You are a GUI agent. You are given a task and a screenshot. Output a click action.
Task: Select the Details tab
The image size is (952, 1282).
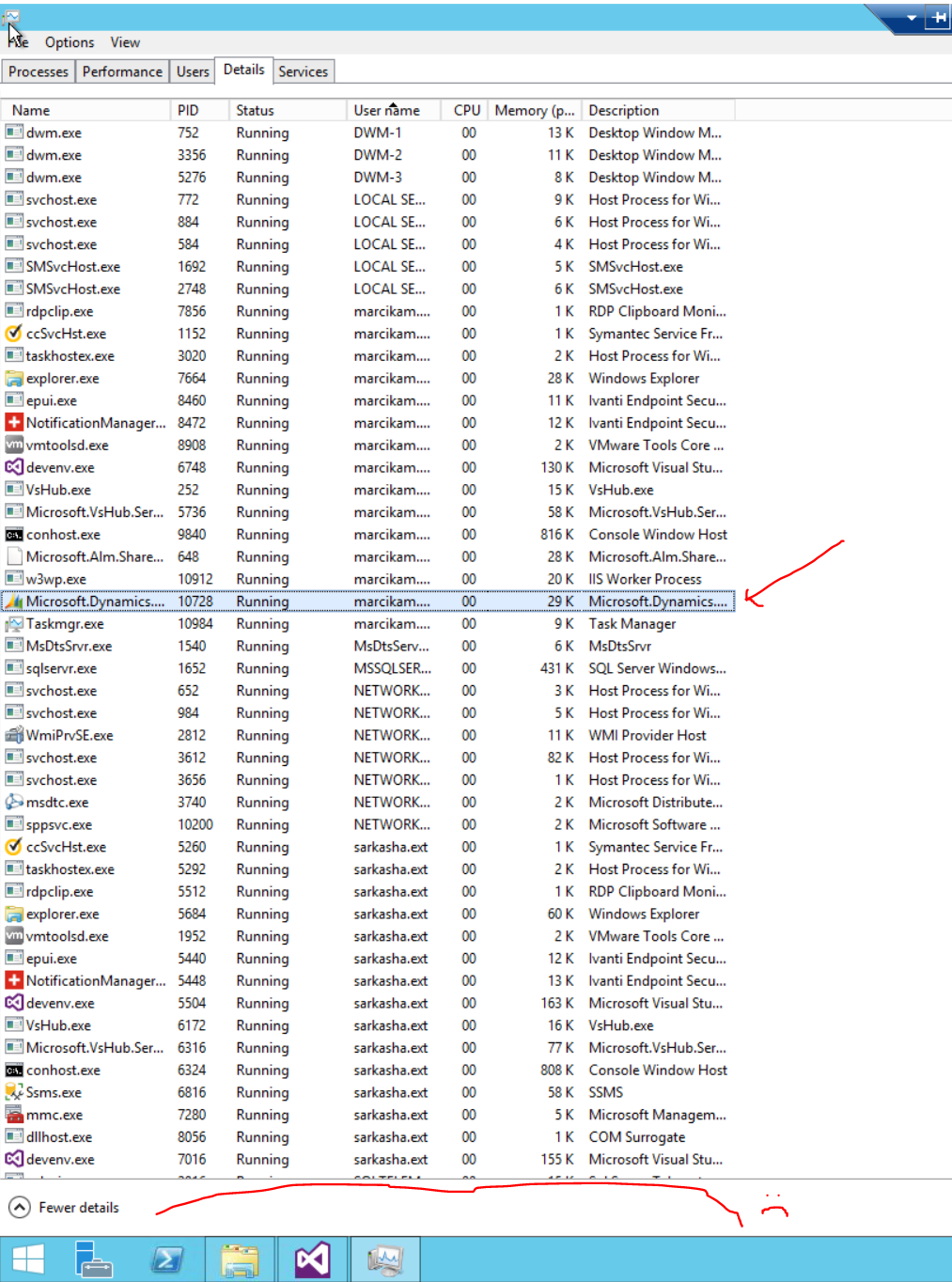click(243, 70)
